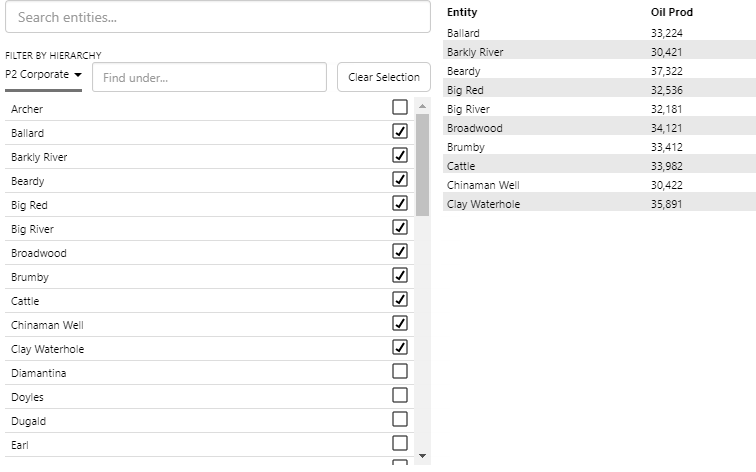The image size is (756, 472).
Task: Click the Find under text box
Action: [x=209, y=78]
